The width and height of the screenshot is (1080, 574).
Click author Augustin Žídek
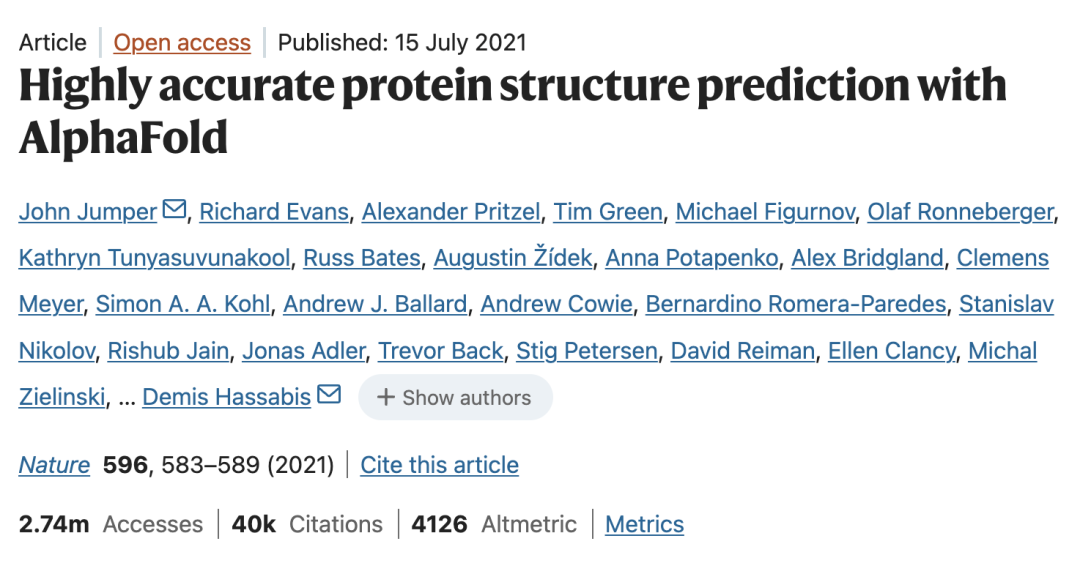tap(513, 258)
